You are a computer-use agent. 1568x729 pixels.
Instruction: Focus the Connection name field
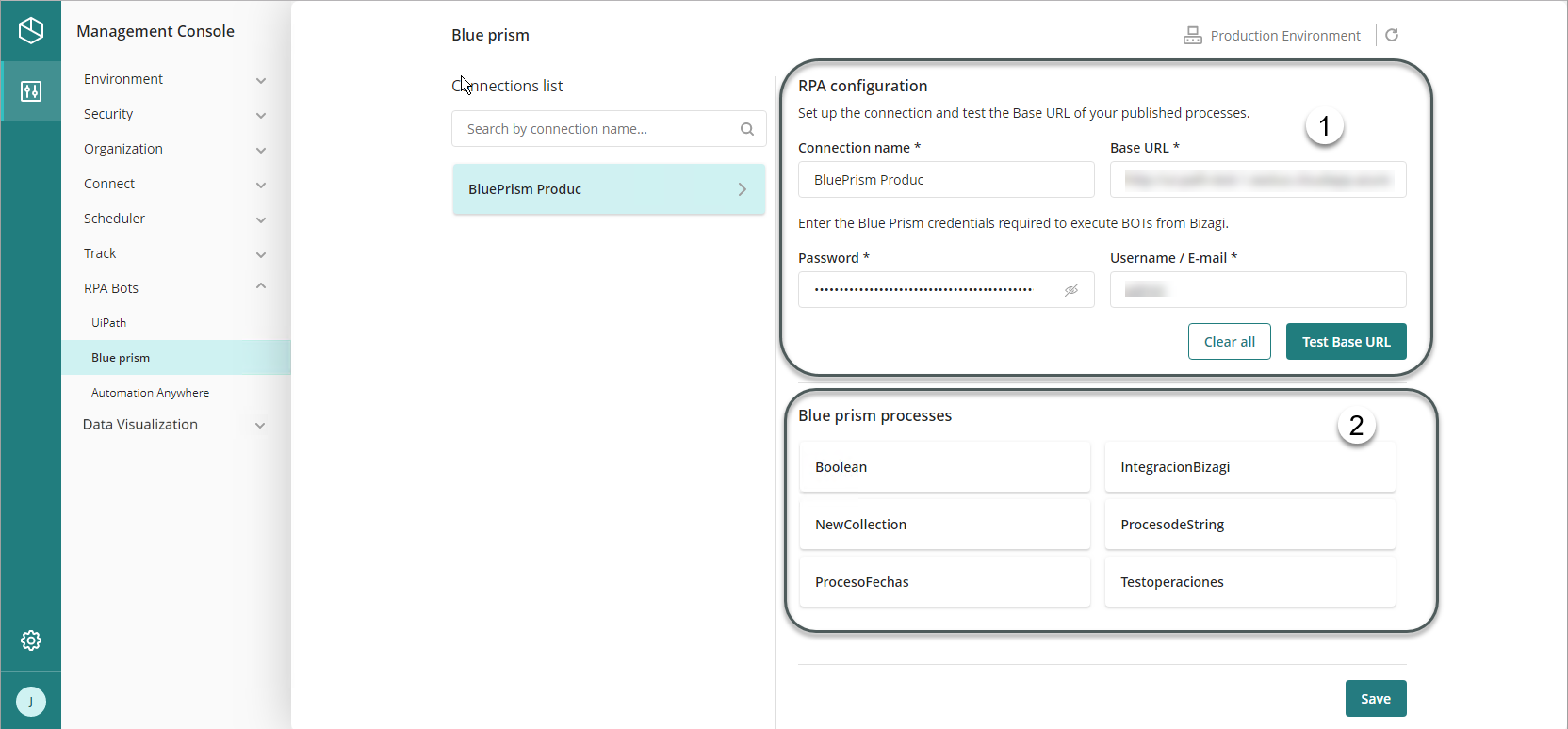pyautogui.click(x=946, y=180)
